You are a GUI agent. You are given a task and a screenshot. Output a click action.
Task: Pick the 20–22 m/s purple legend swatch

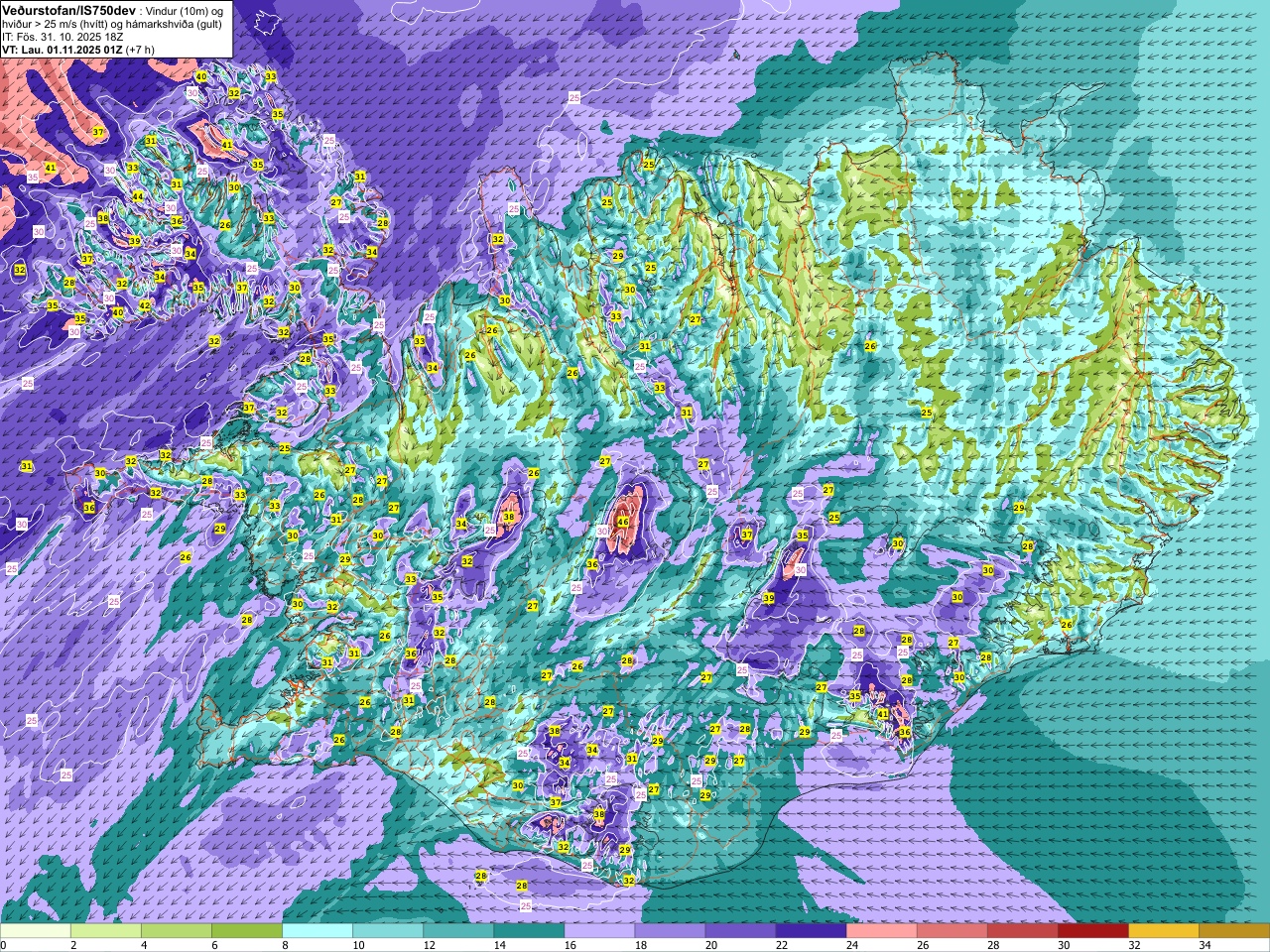[x=740, y=931]
